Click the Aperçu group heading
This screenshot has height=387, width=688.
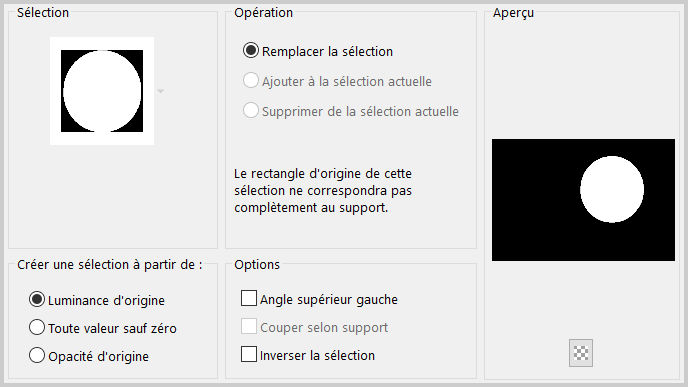(x=513, y=13)
